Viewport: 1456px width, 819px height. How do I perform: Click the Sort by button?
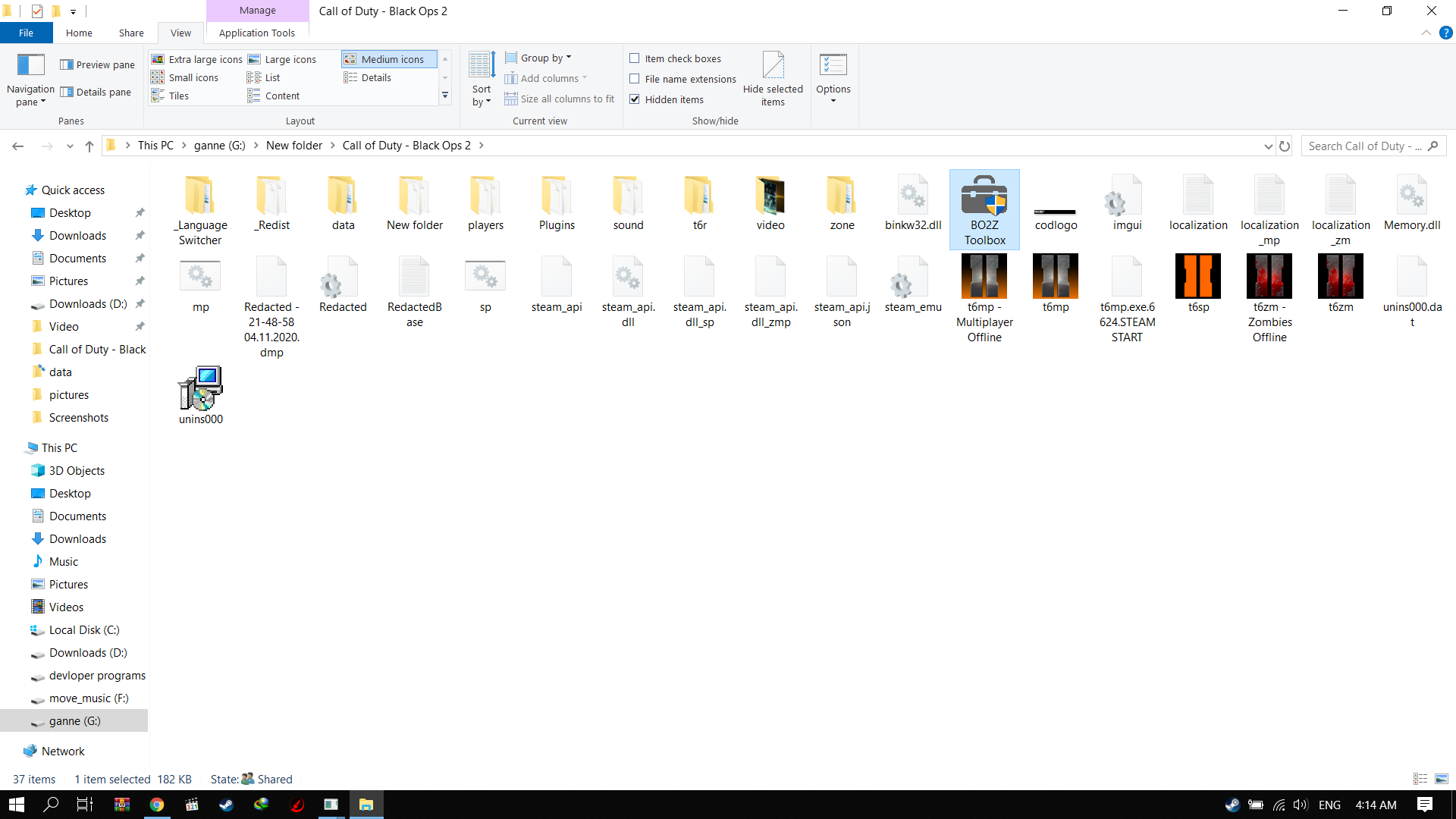click(x=482, y=80)
